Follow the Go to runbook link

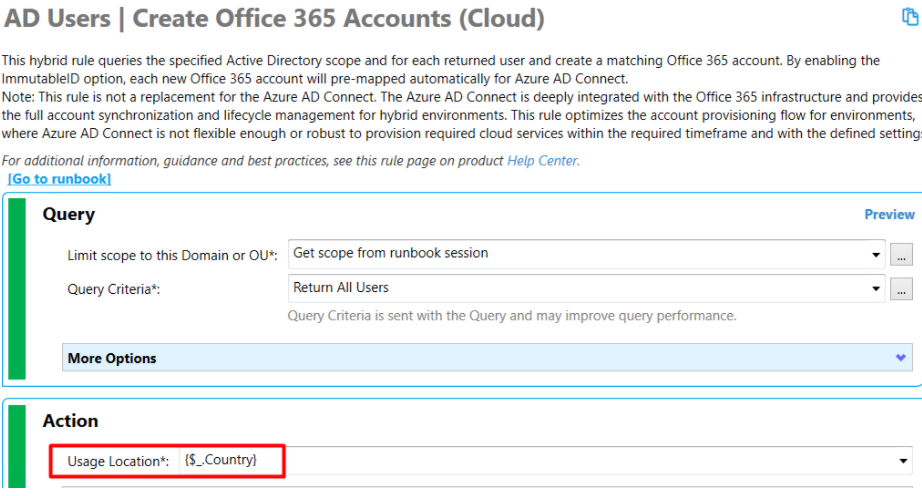[x=59, y=179]
